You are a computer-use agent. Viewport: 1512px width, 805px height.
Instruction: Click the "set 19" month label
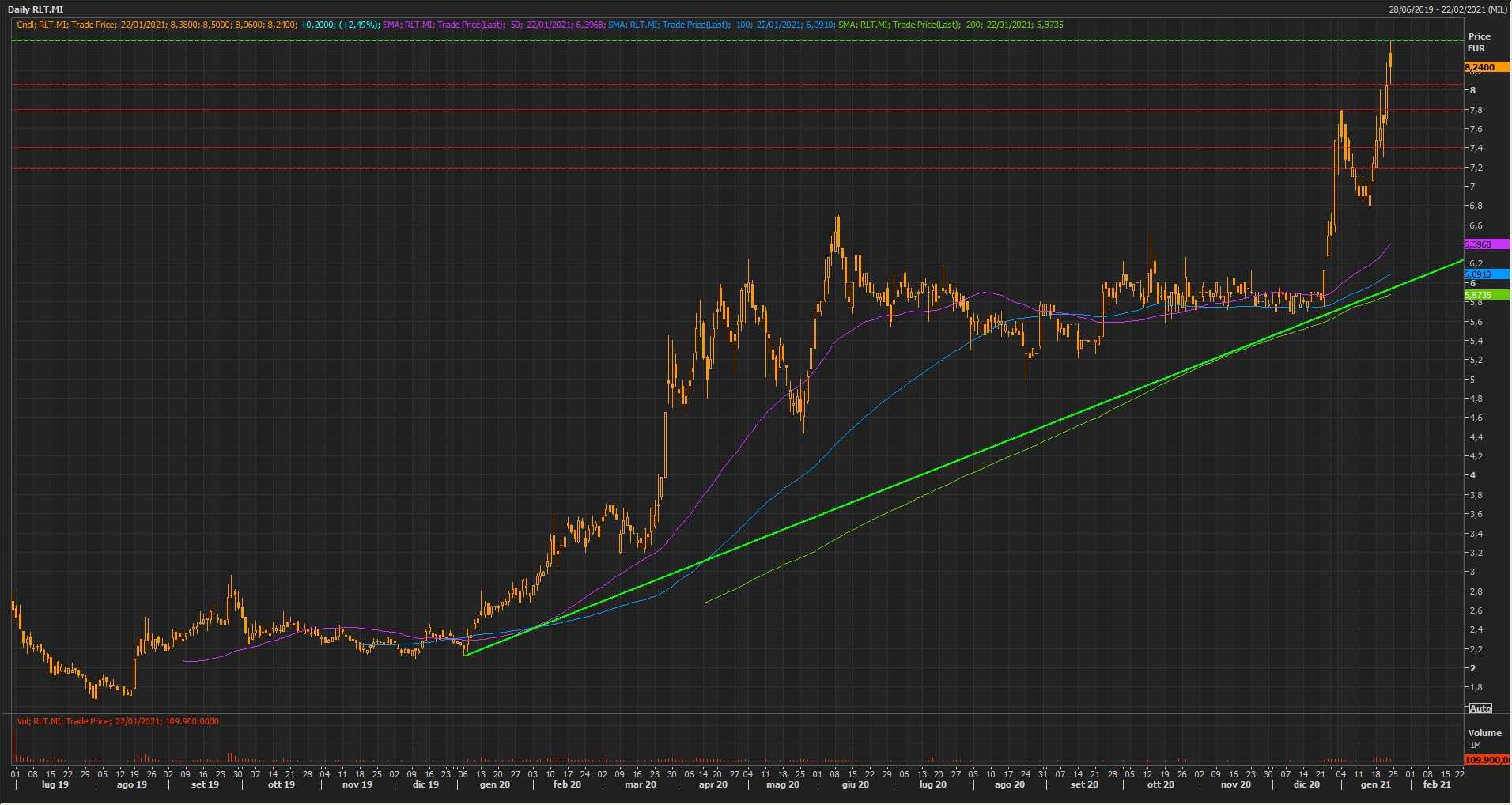205,784
